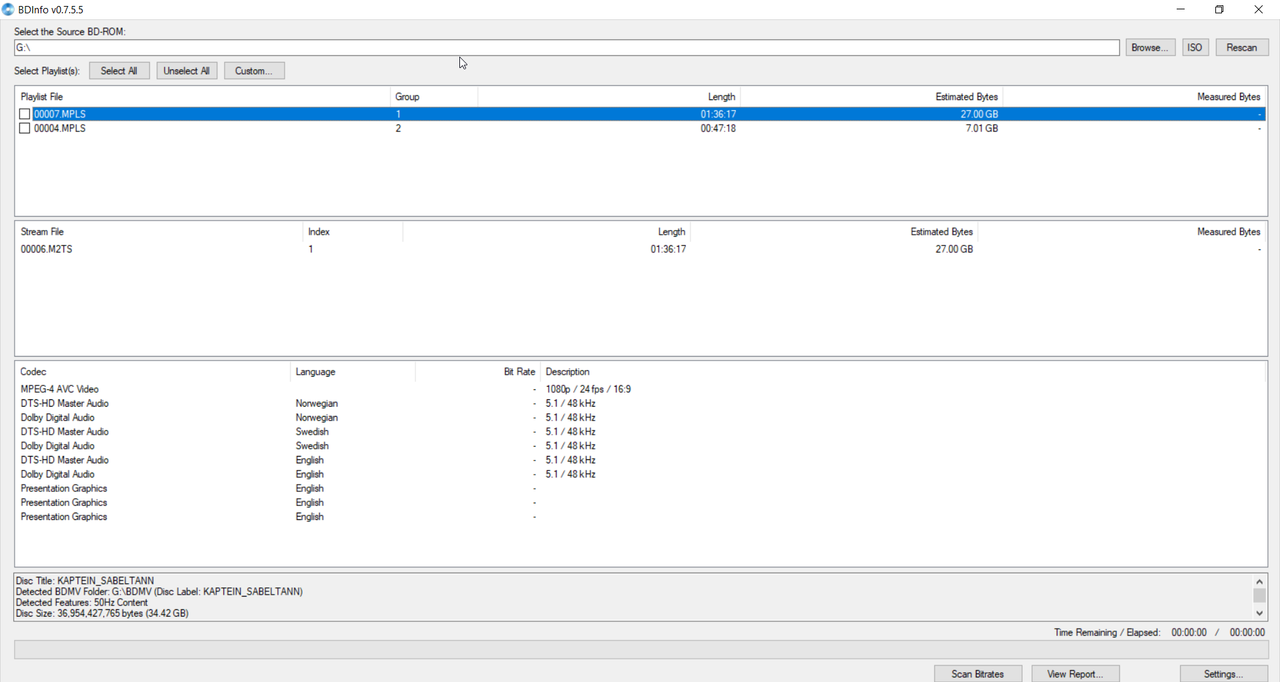1280x682 pixels.
Task: Click the 1080p / 24 fps / 16:9 description
Action: tap(588, 389)
